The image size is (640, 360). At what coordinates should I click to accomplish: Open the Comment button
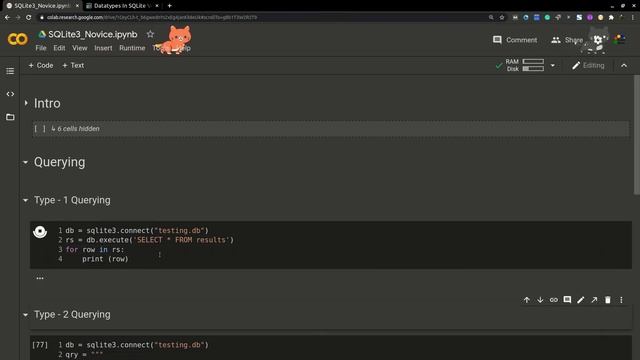pos(515,40)
